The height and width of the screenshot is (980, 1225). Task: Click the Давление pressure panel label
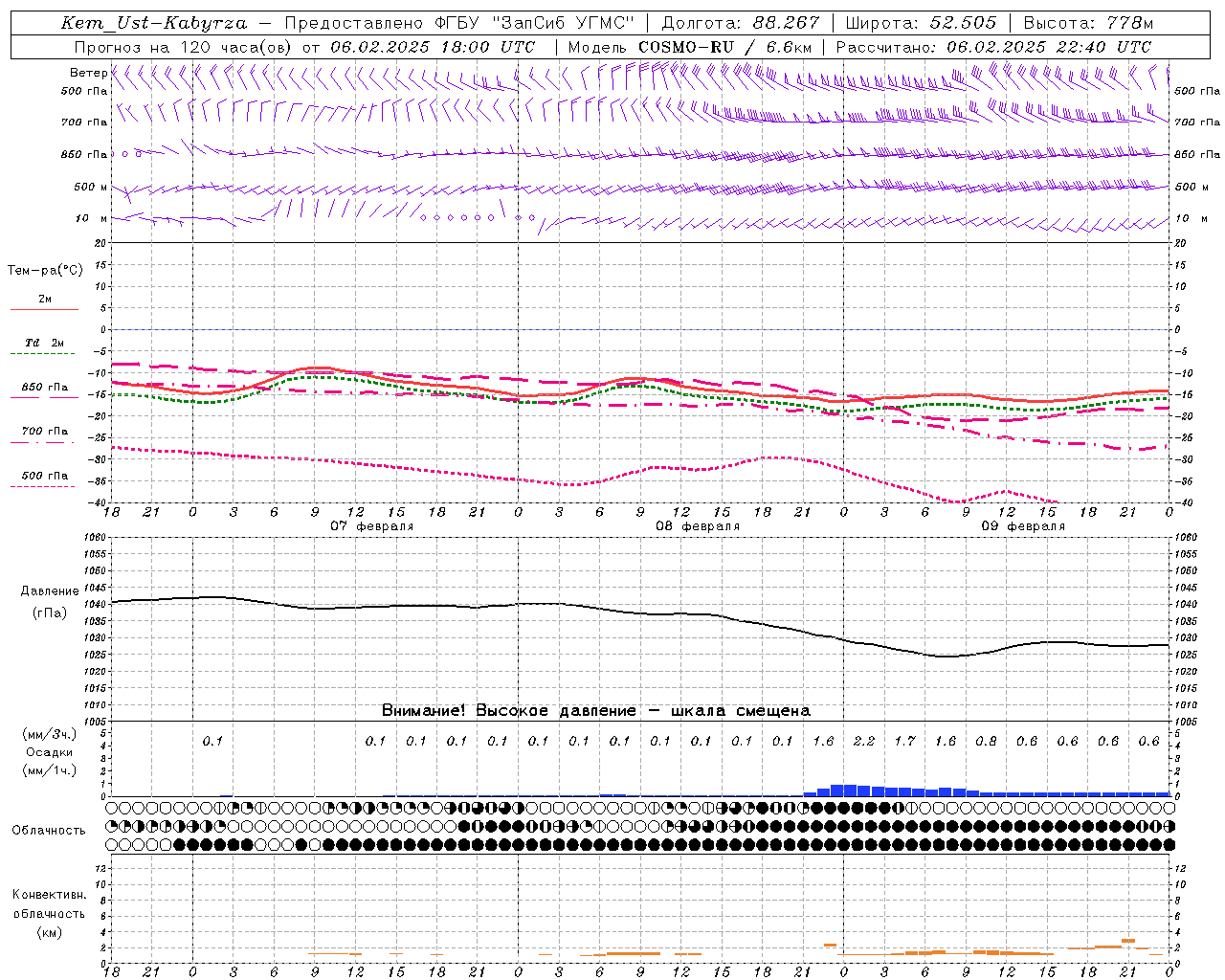(x=50, y=591)
